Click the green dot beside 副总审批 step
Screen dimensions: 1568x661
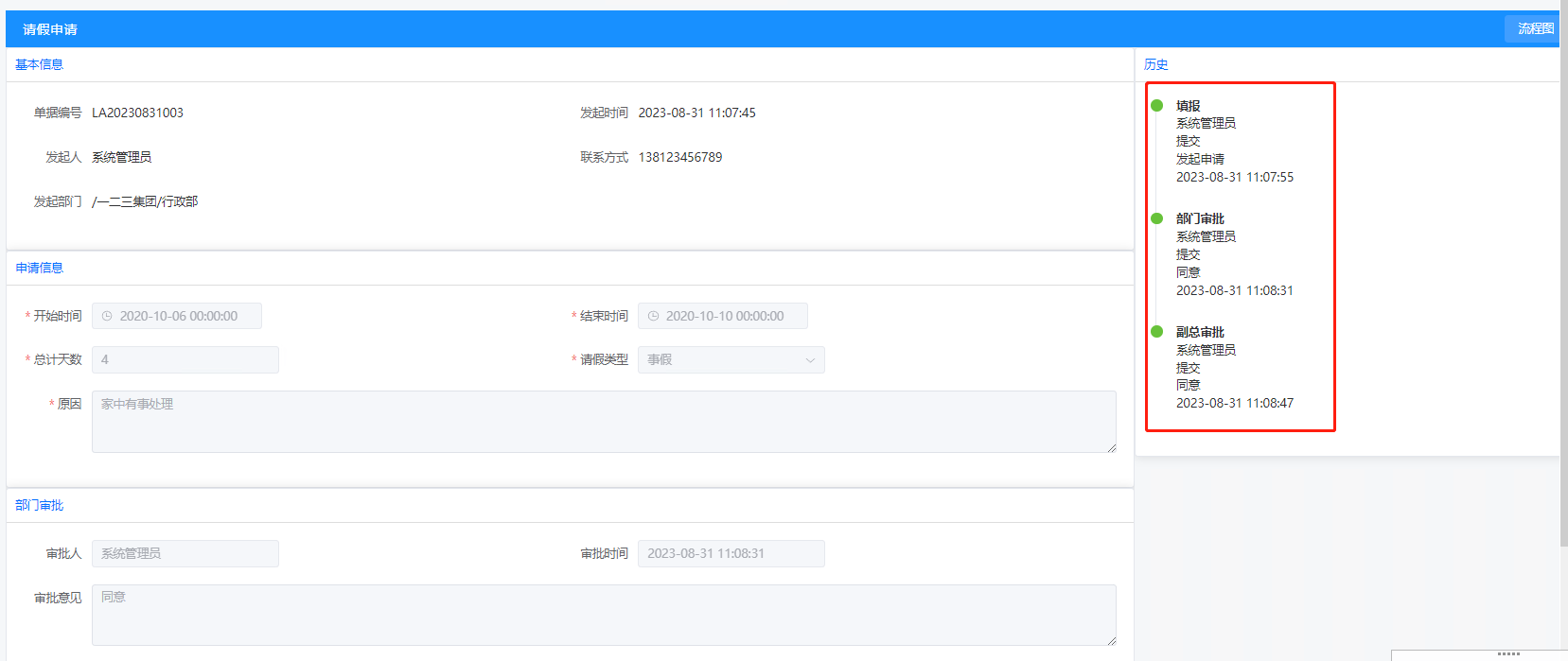pyautogui.click(x=1156, y=331)
